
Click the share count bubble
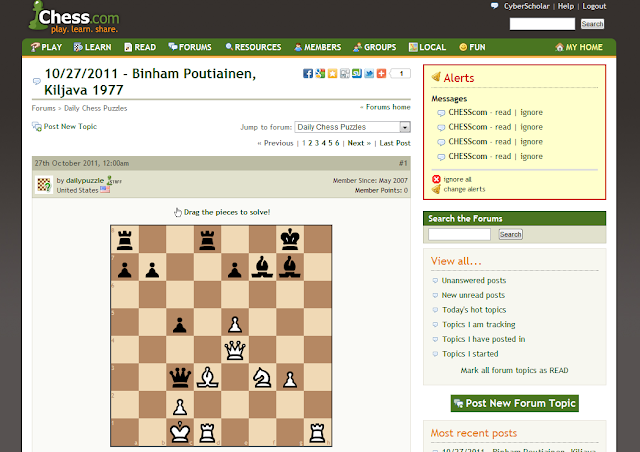[400, 73]
